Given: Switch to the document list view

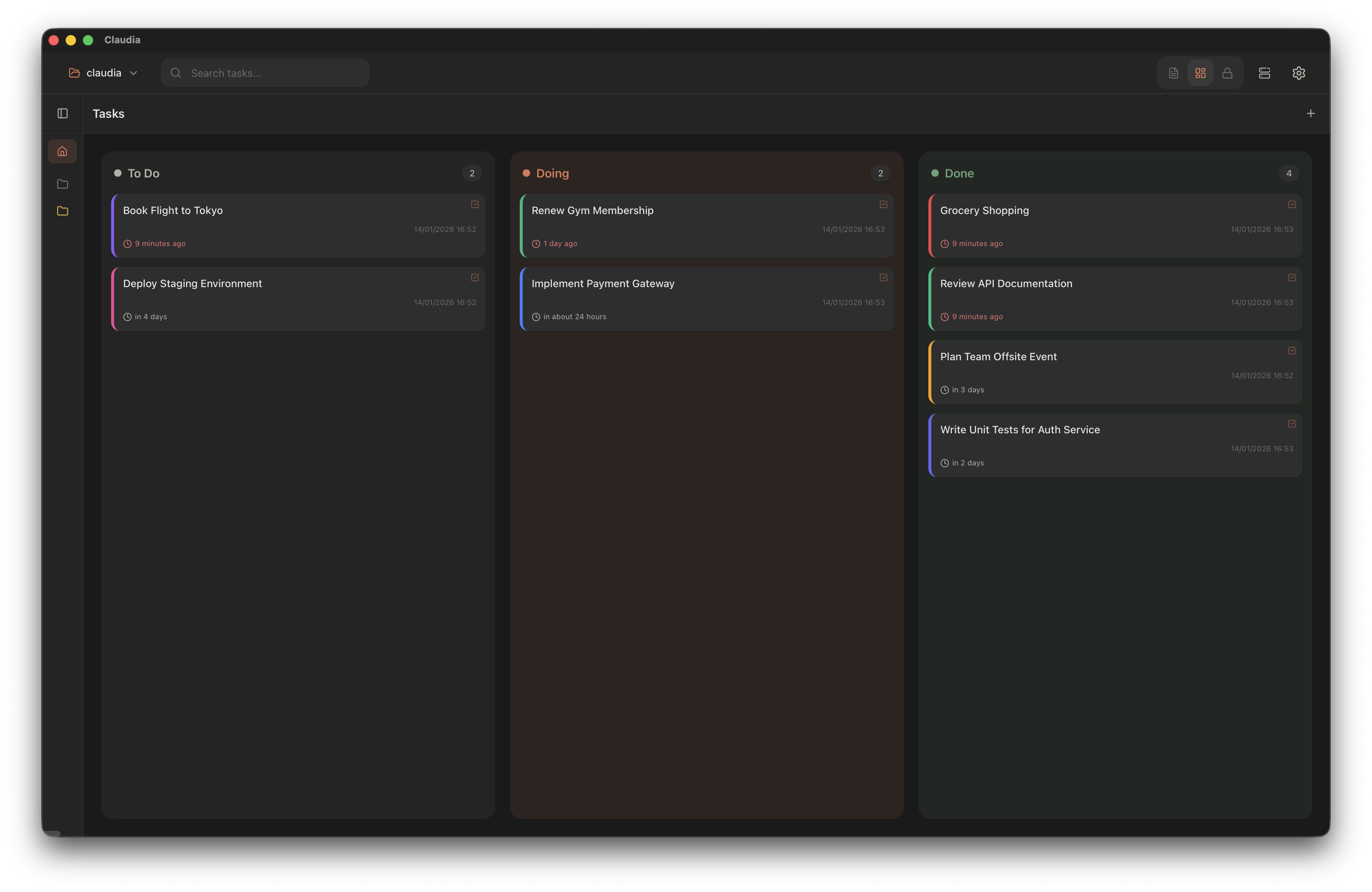Looking at the screenshot, I should [1173, 73].
